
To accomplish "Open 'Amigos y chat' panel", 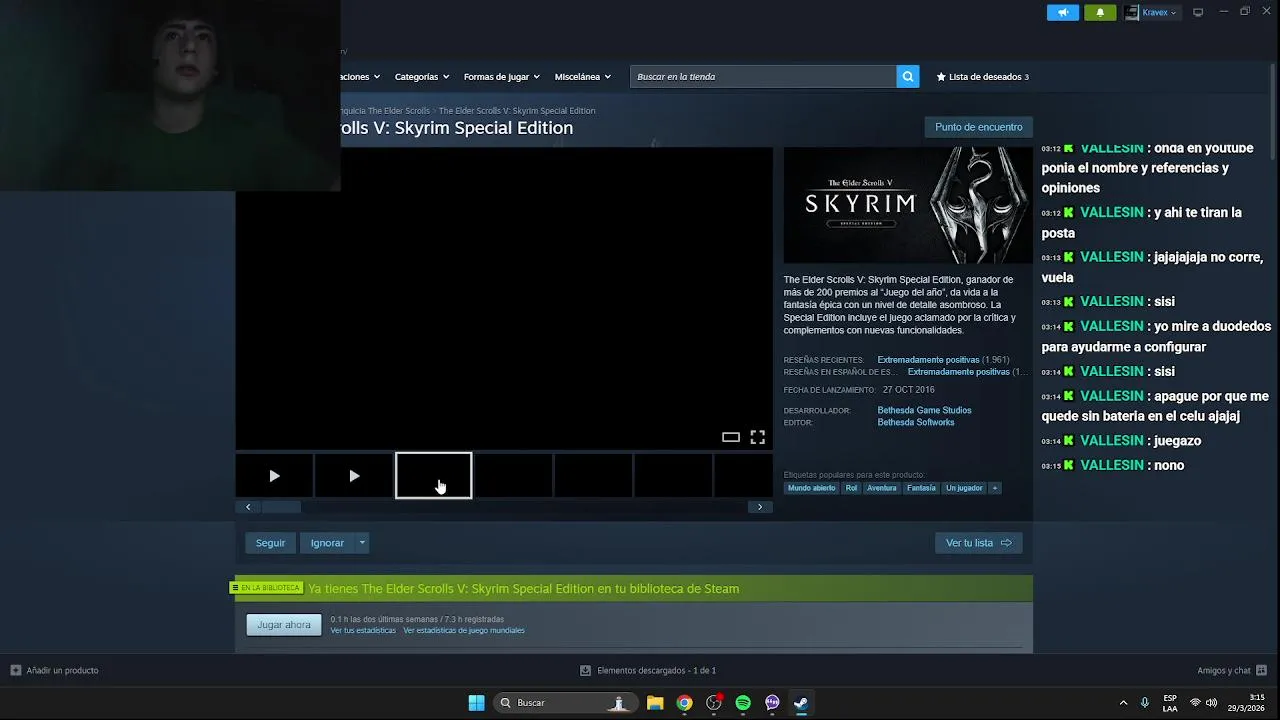I will click(x=1232, y=670).
